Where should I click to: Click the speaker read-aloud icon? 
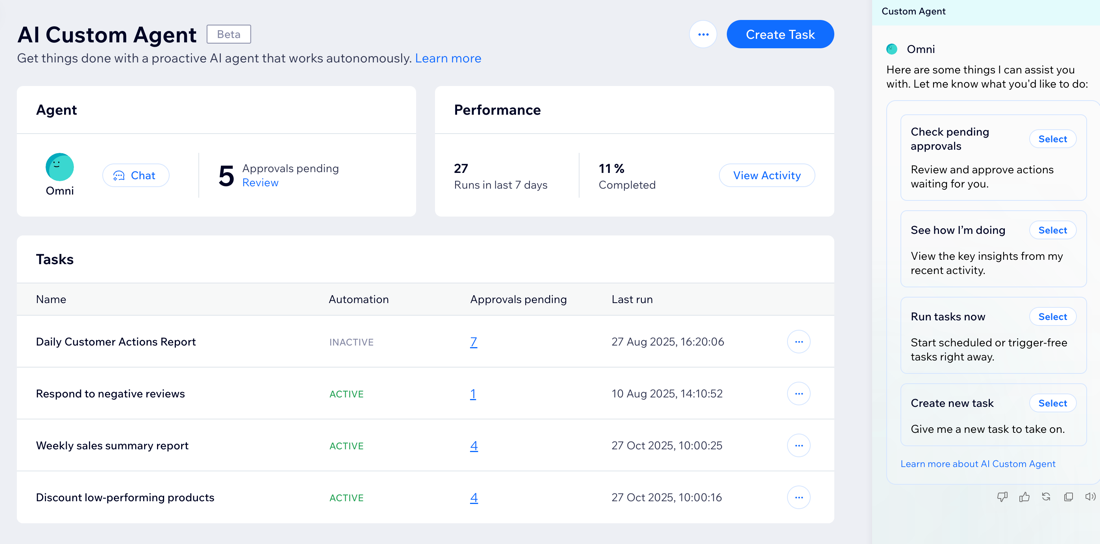[x=1090, y=497]
